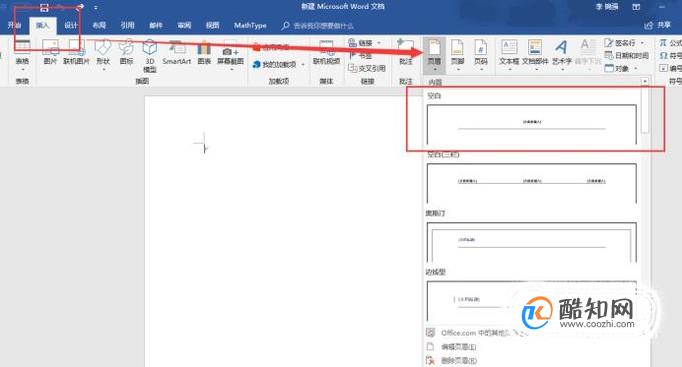
Task: Open the Page Number (页码) menu
Action: [481, 55]
